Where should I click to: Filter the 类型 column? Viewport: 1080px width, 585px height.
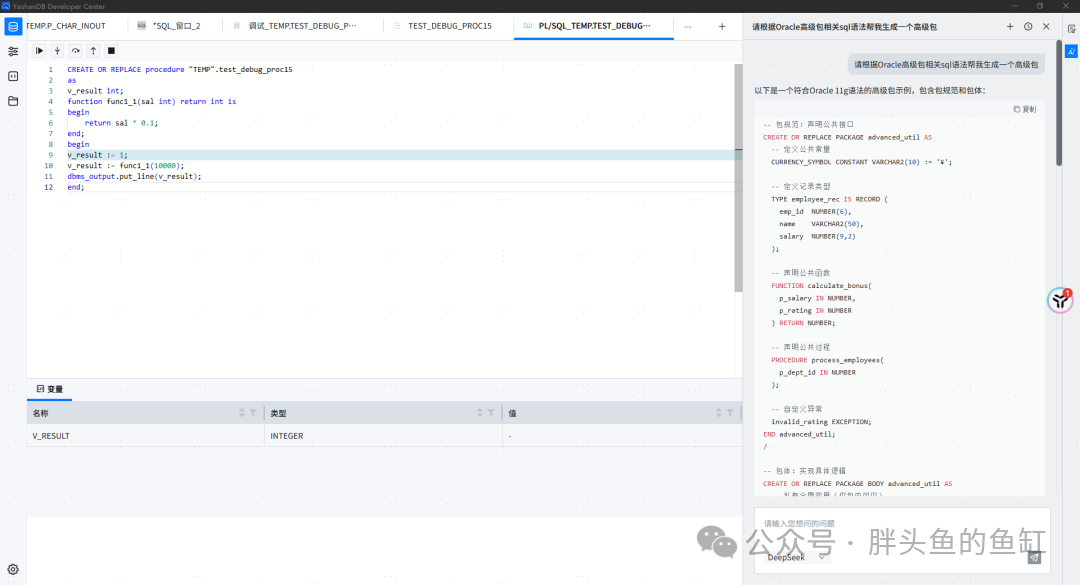491,413
